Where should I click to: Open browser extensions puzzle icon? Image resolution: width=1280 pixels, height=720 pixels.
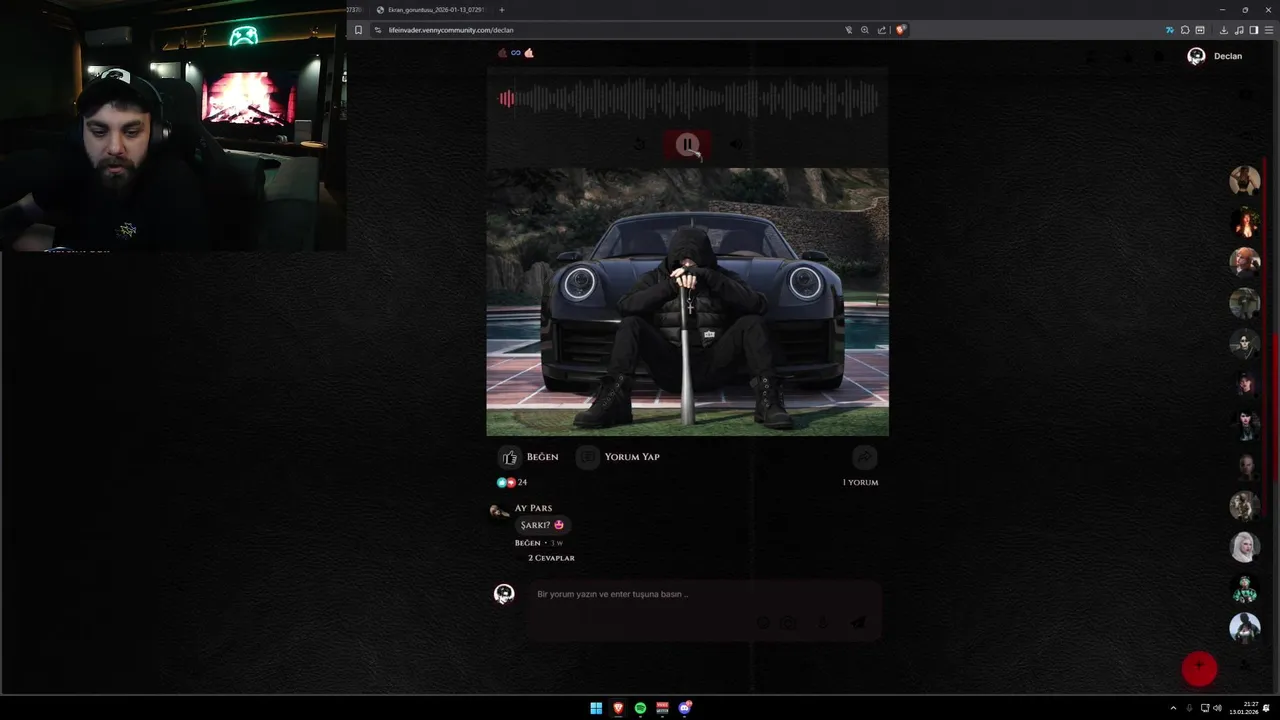[1185, 30]
